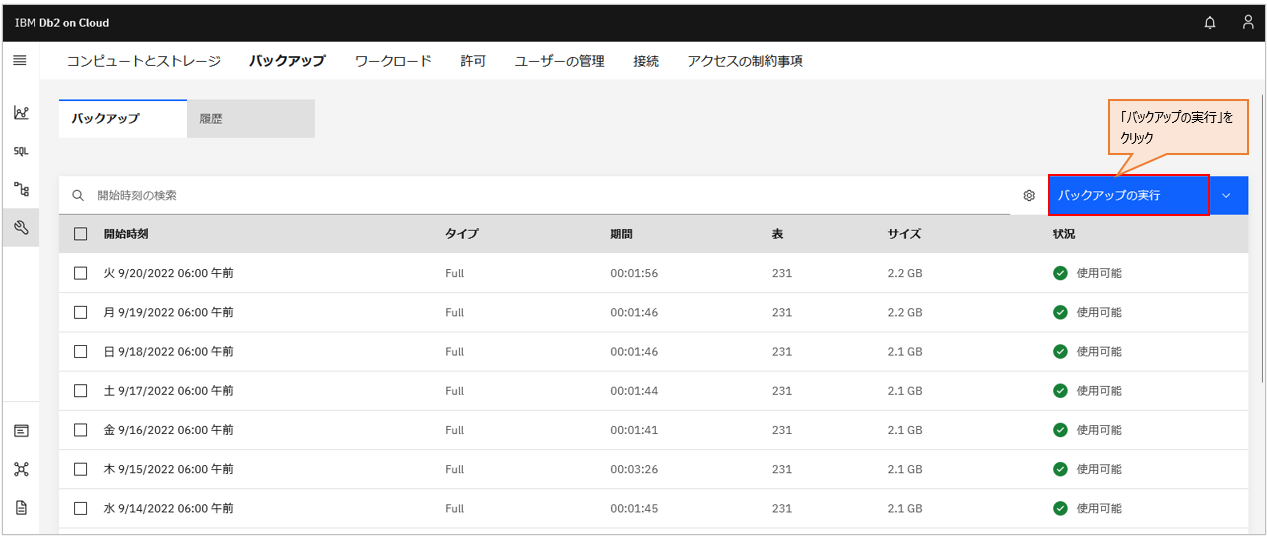Toggle the select-all header checkbox
The height and width of the screenshot is (537, 1267).
click(81, 234)
